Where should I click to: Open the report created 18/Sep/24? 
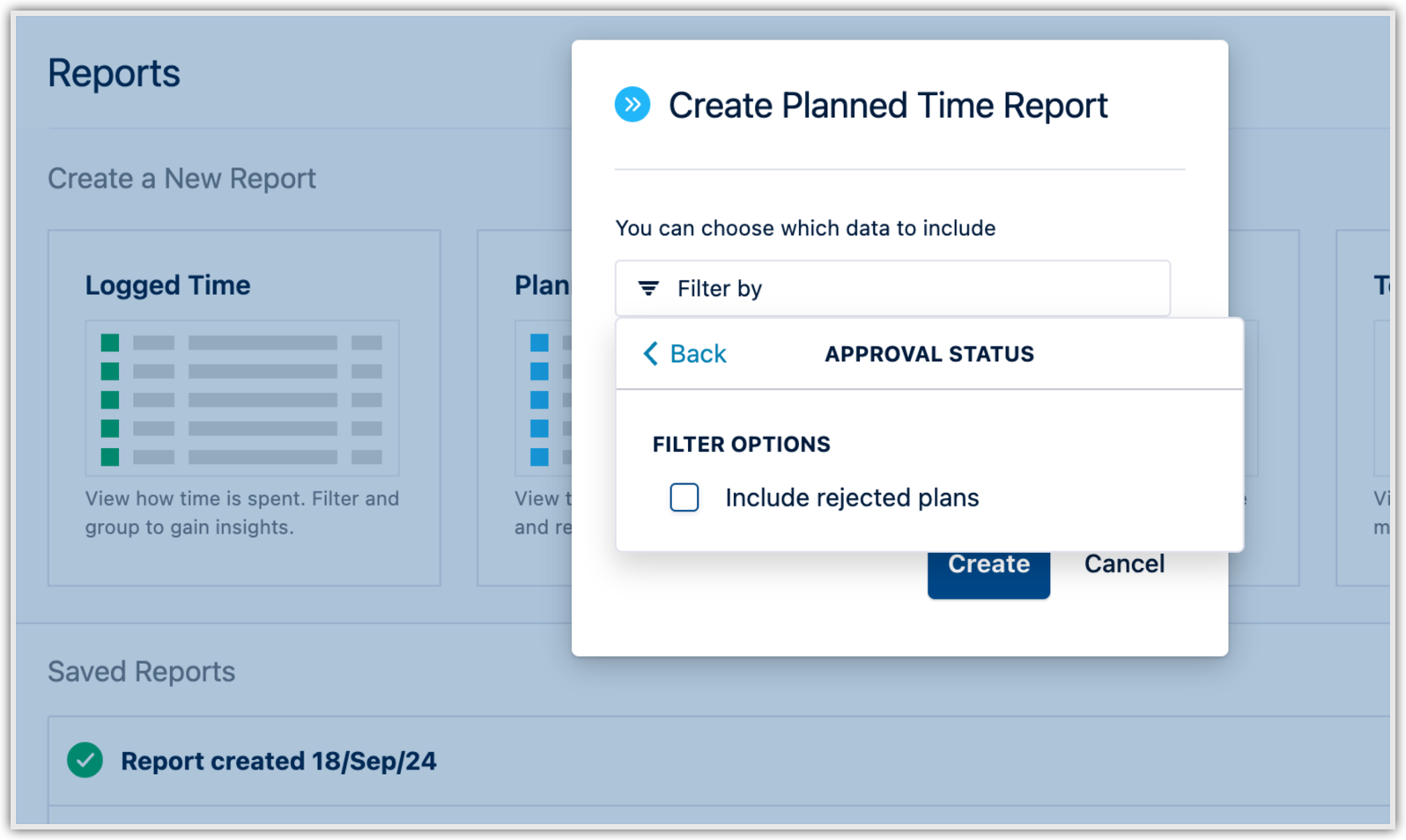pos(278,761)
